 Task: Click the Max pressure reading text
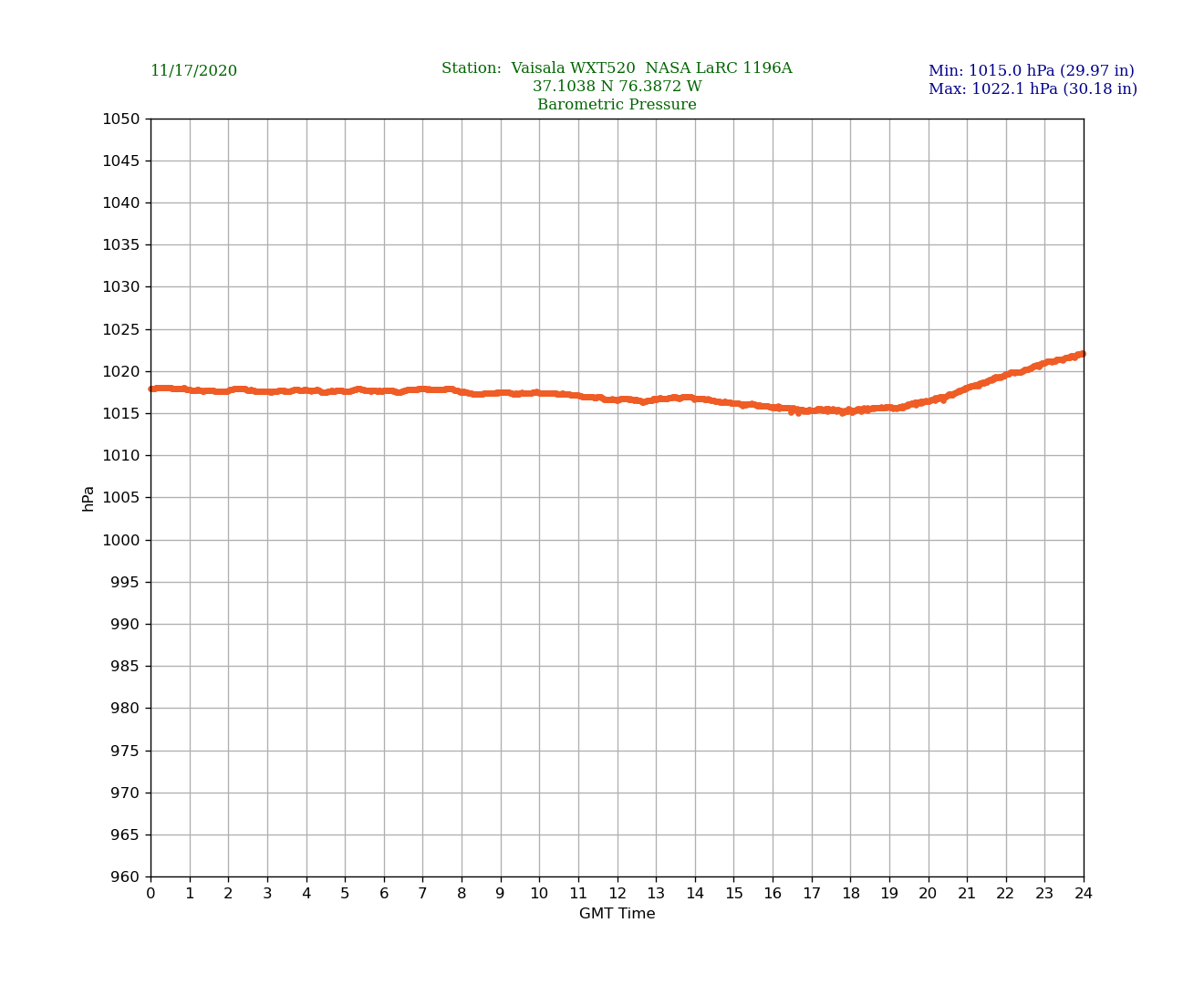[1033, 89]
